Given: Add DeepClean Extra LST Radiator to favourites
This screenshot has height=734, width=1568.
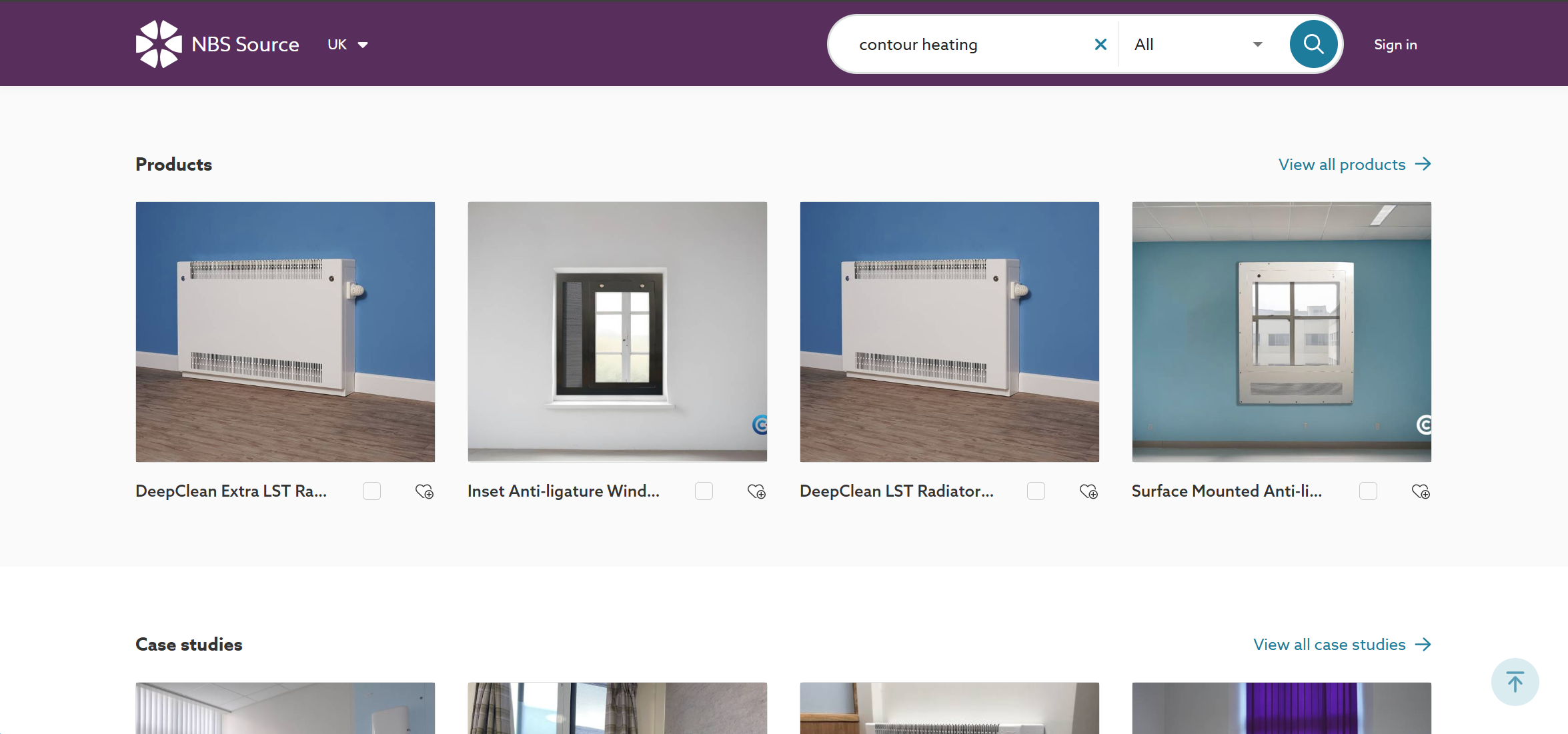Looking at the screenshot, I should coord(424,491).
